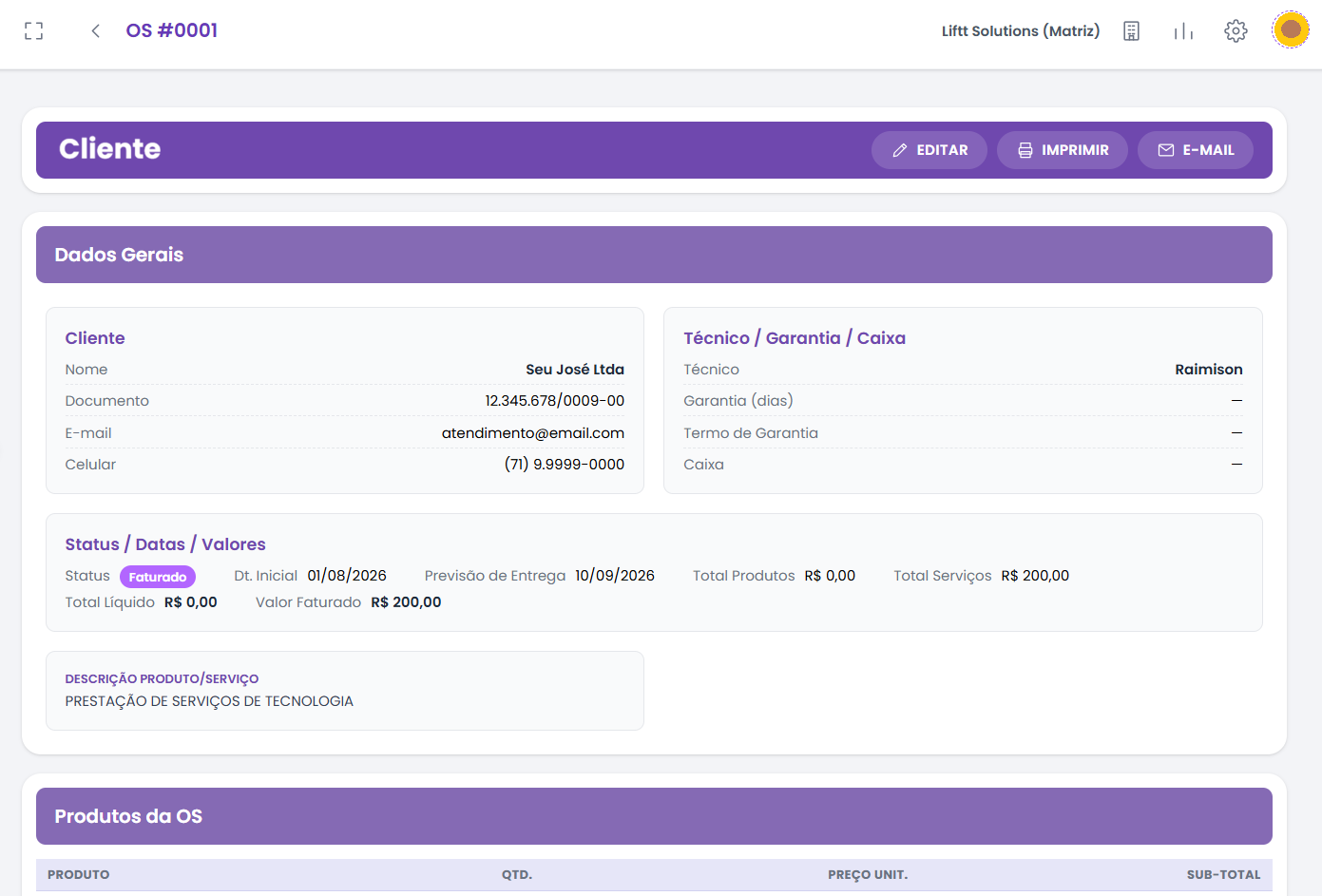This screenshot has height=896, width=1322.
Task: Click the EDITAR button
Action: (x=929, y=150)
